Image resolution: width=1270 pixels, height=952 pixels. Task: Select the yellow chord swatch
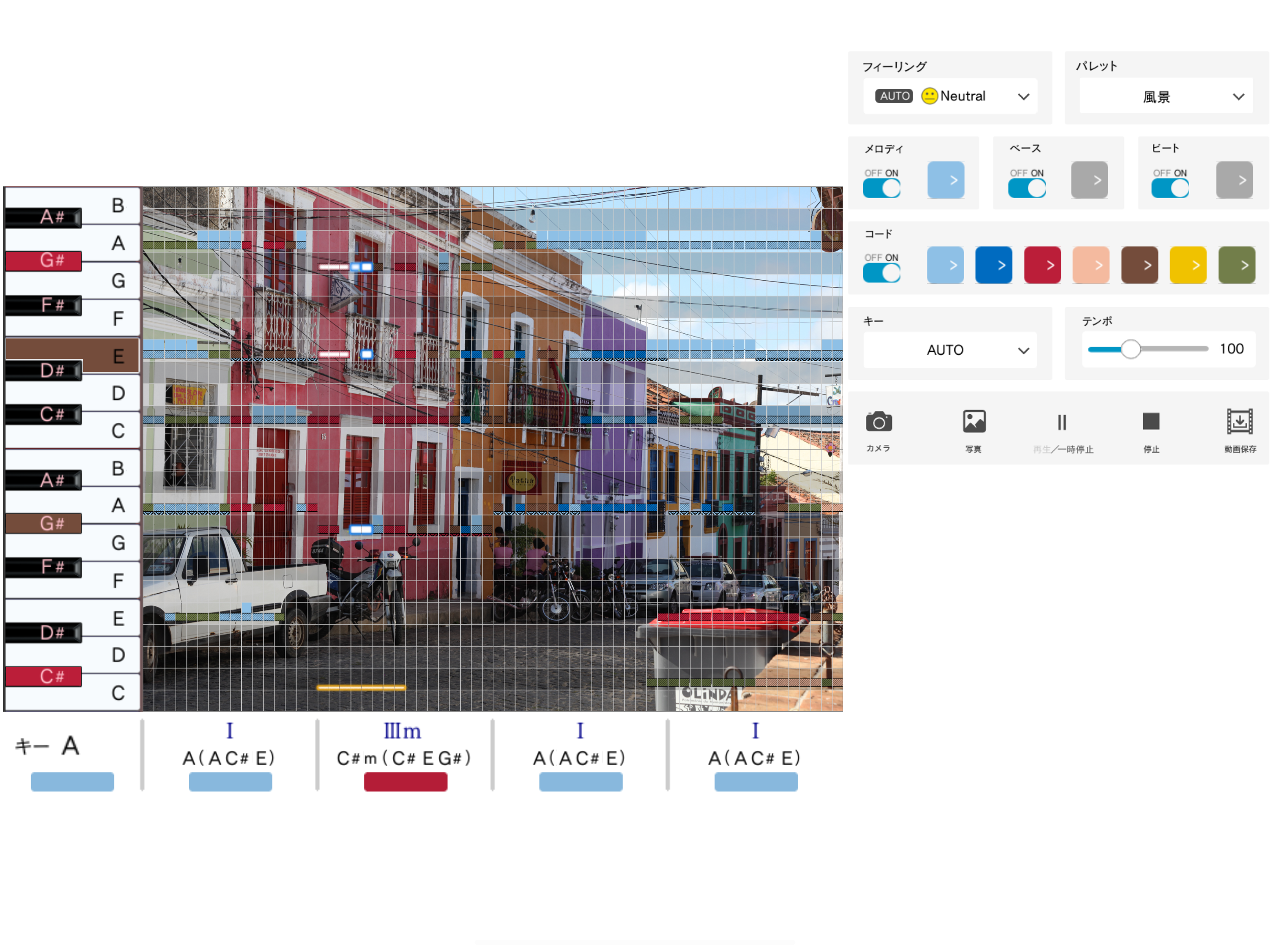pos(1188,265)
